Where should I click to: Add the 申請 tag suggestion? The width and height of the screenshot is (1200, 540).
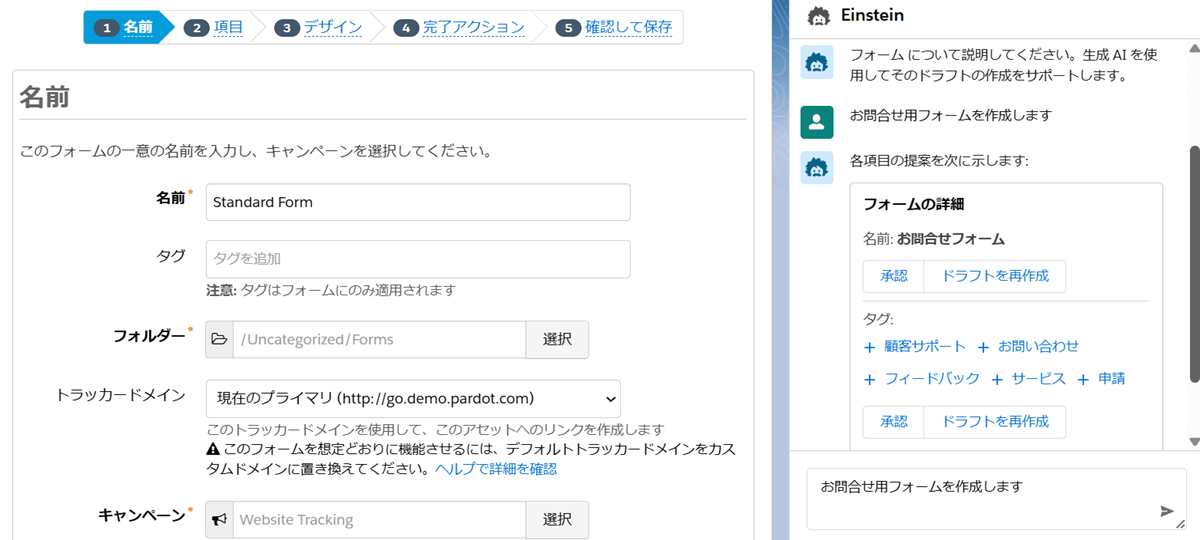pyautogui.click(x=1102, y=380)
